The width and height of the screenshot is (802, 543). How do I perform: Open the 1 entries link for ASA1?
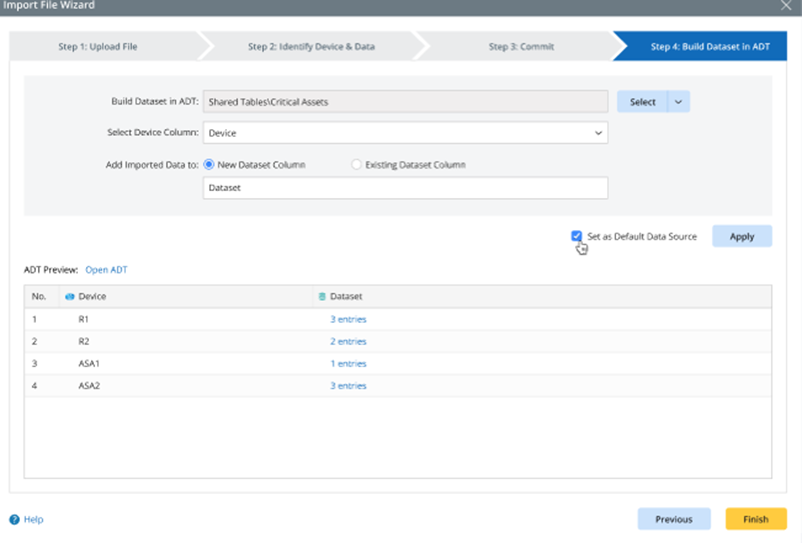coord(348,364)
